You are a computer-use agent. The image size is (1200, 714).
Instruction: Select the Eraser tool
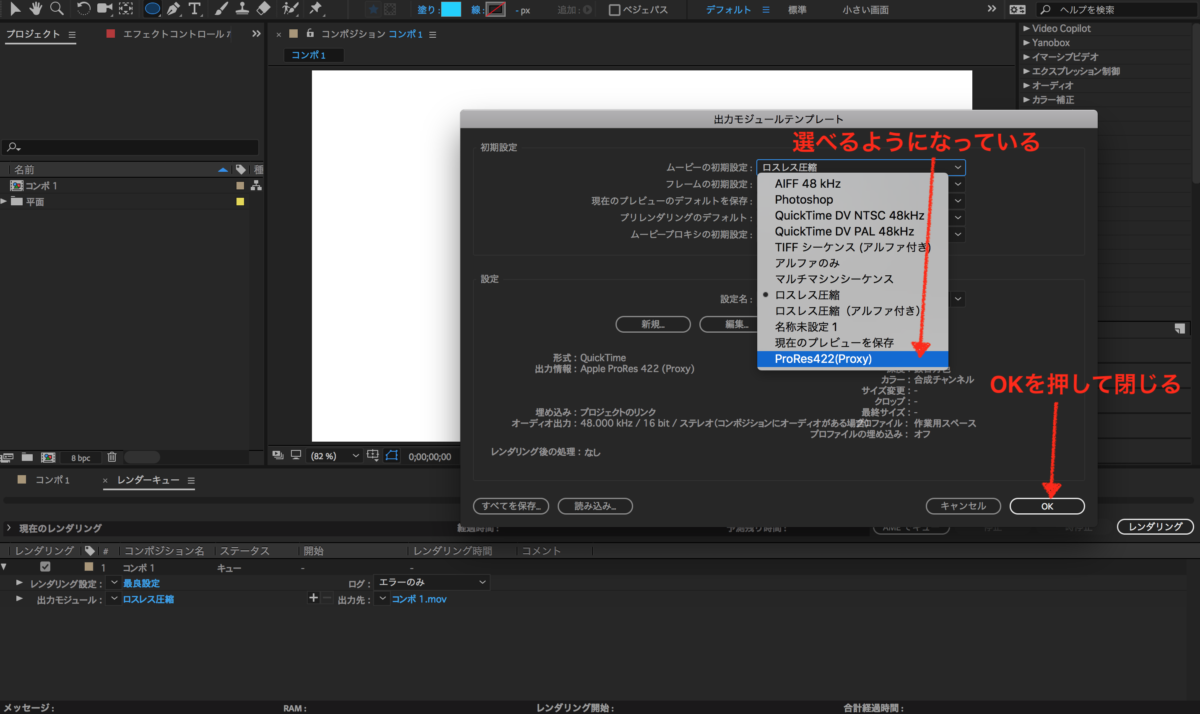tap(263, 9)
